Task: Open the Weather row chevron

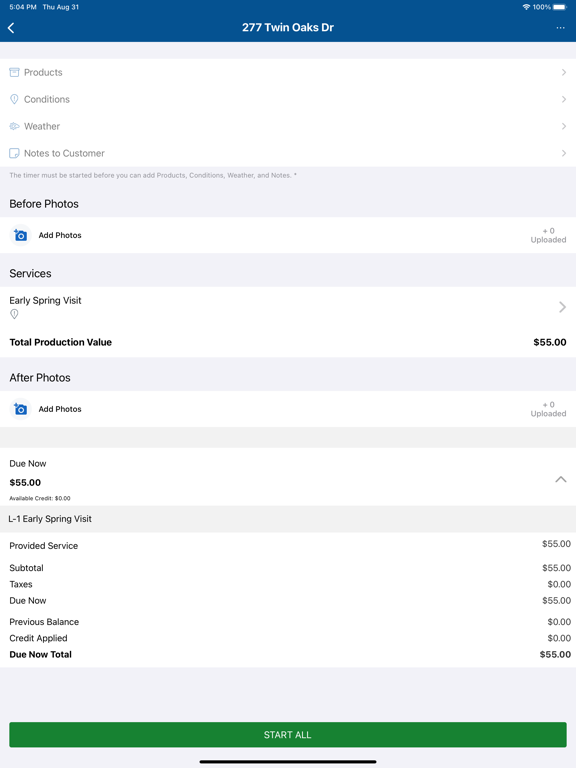Action: point(564,126)
